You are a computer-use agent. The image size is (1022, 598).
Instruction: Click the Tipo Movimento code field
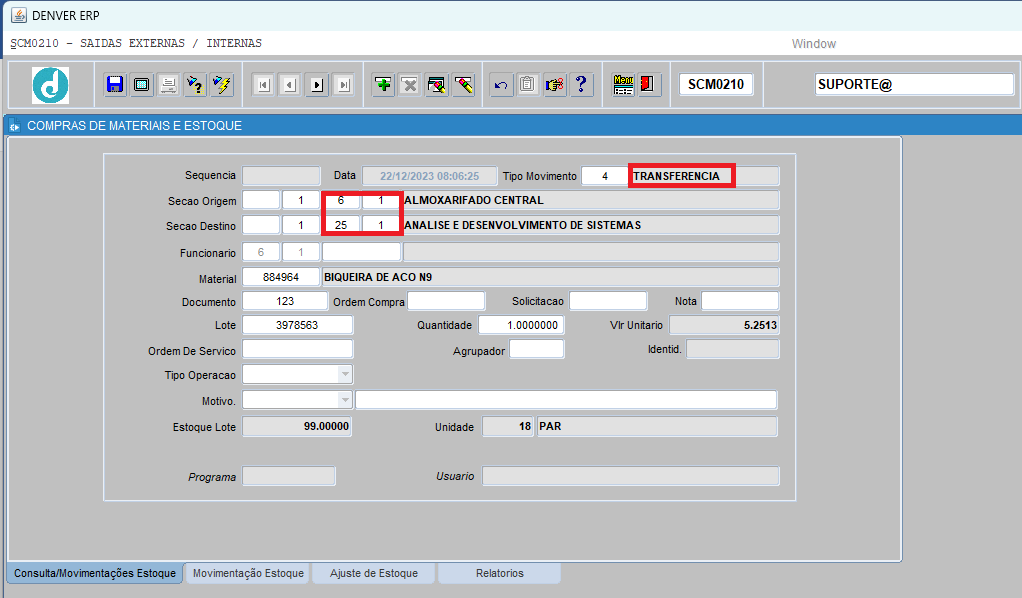click(605, 176)
